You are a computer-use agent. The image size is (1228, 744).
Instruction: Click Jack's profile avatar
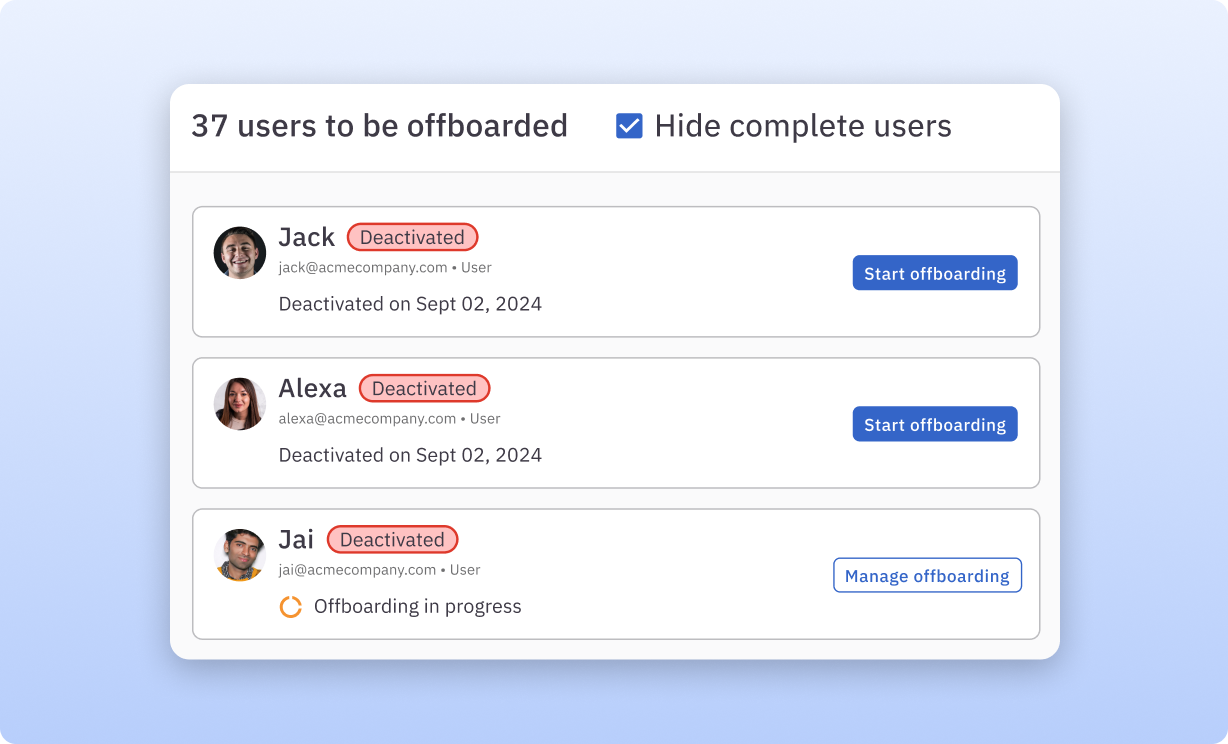(x=240, y=253)
